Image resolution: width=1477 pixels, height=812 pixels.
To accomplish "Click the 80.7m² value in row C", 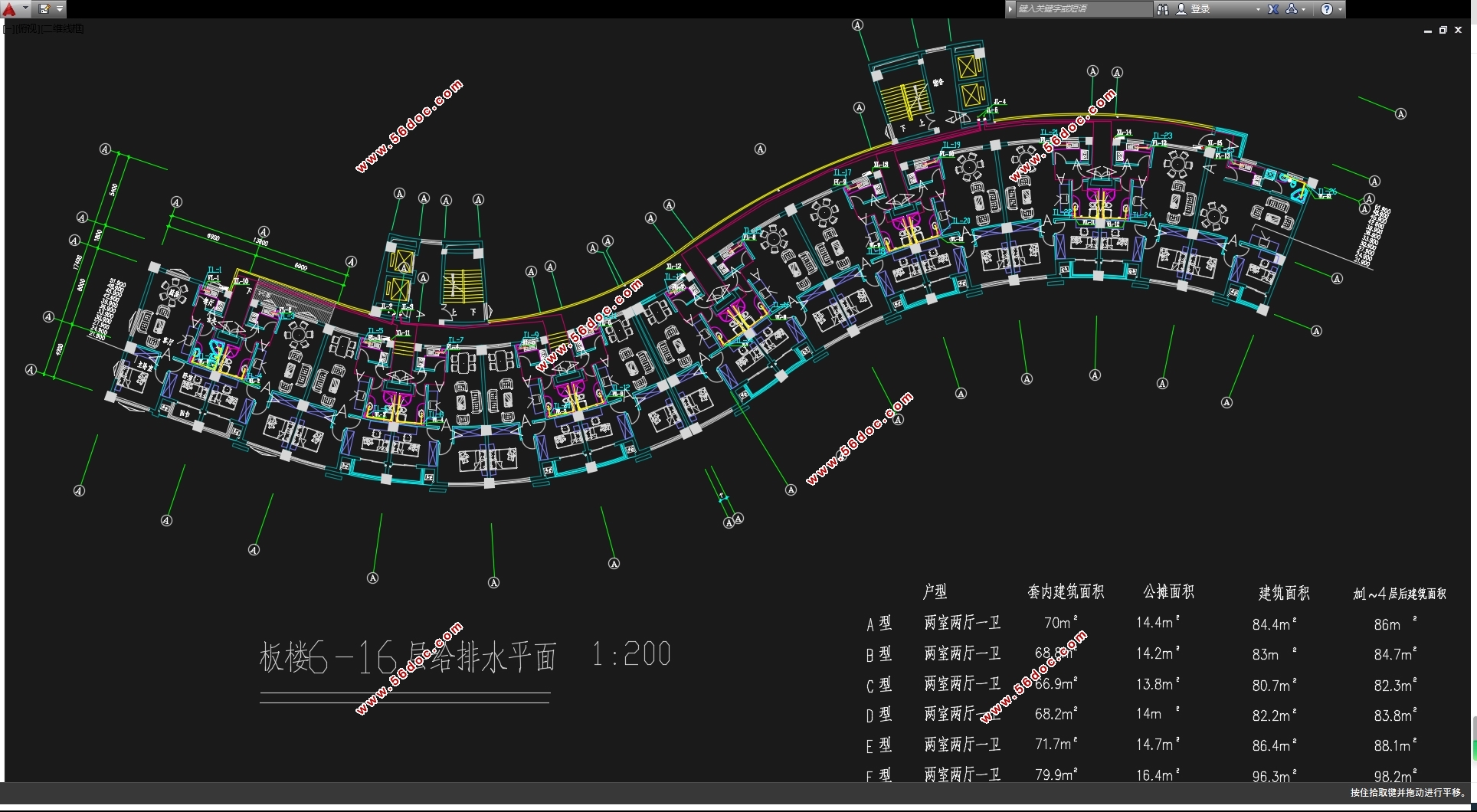I will (1275, 686).
